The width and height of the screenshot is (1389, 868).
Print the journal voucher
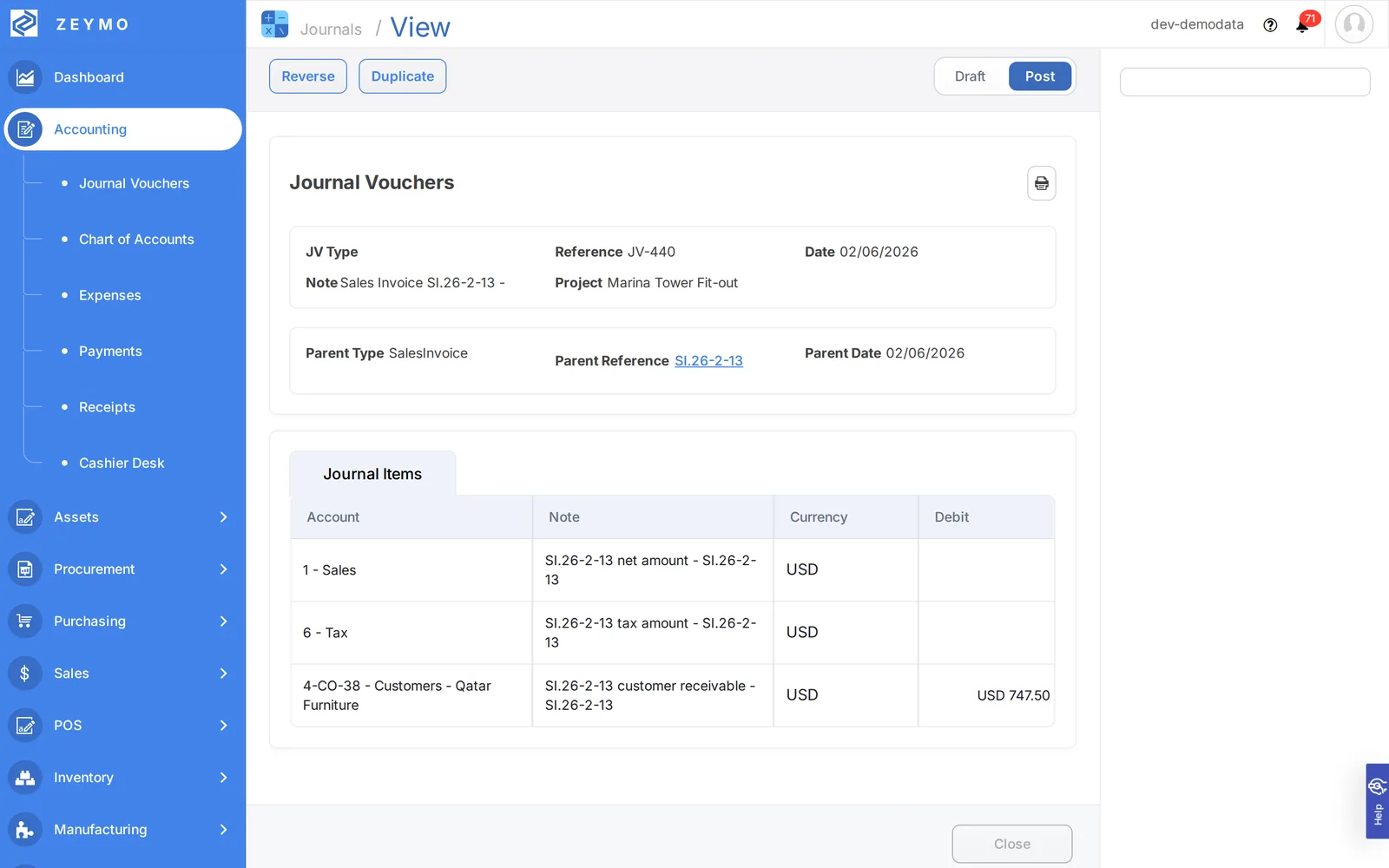[x=1041, y=183]
